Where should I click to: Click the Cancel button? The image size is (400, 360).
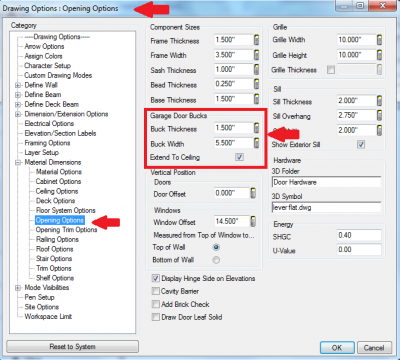click(x=374, y=348)
